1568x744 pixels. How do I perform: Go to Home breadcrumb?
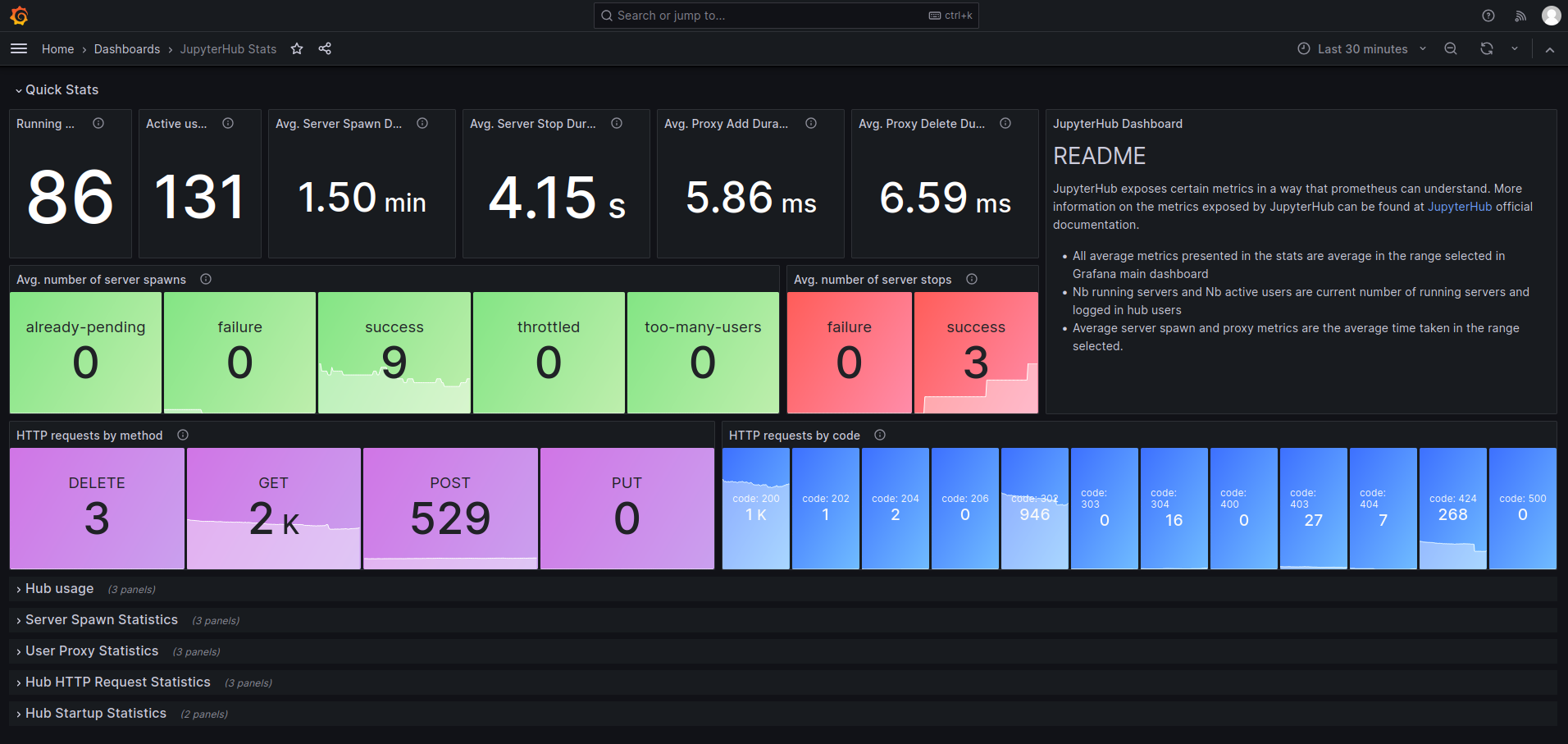(x=58, y=49)
